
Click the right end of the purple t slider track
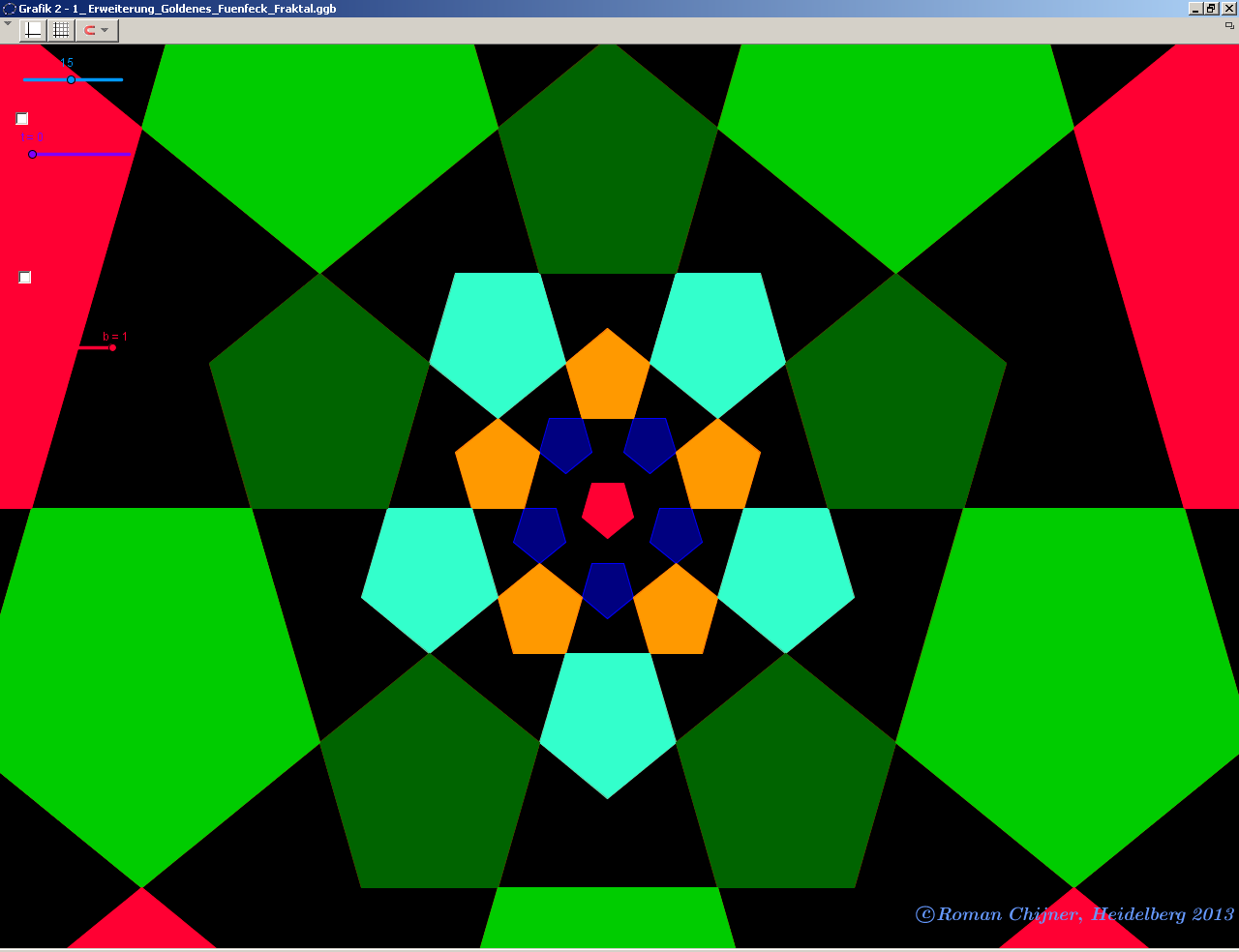tap(129, 154)
